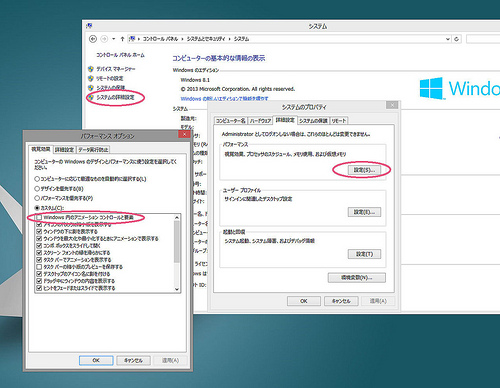
Task: Uncheck ウィンドウの下に影を表示する
Action: point(39,231)
